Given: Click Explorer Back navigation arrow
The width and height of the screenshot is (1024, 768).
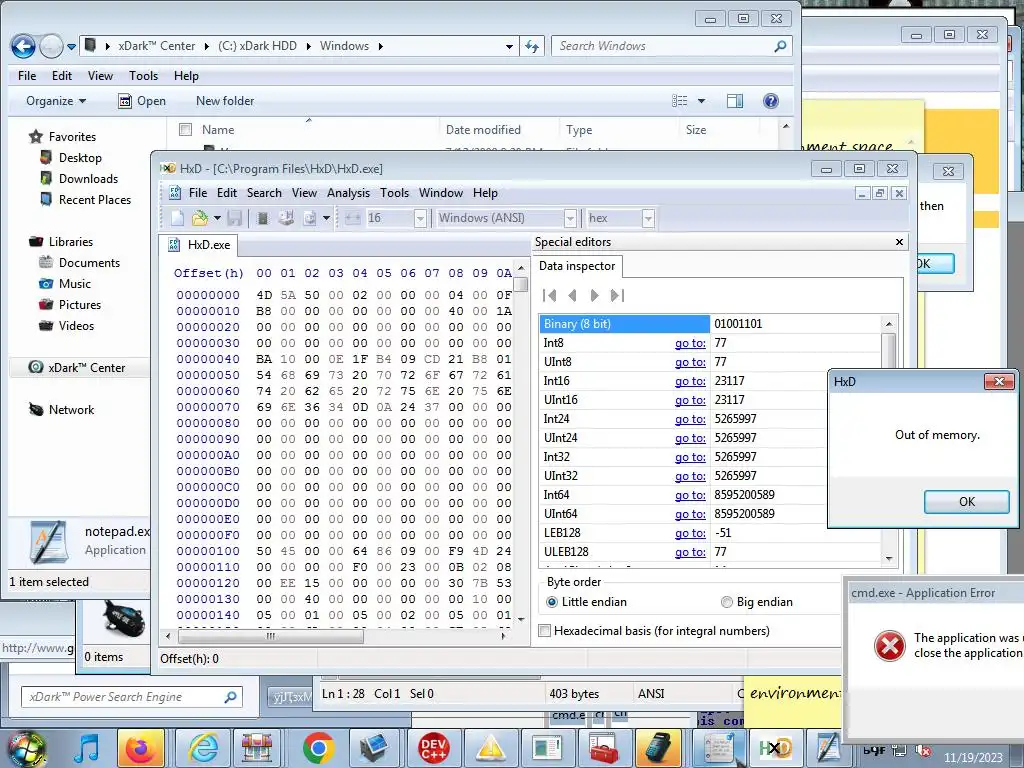Looking at the screenshot, I should [23, 46].
